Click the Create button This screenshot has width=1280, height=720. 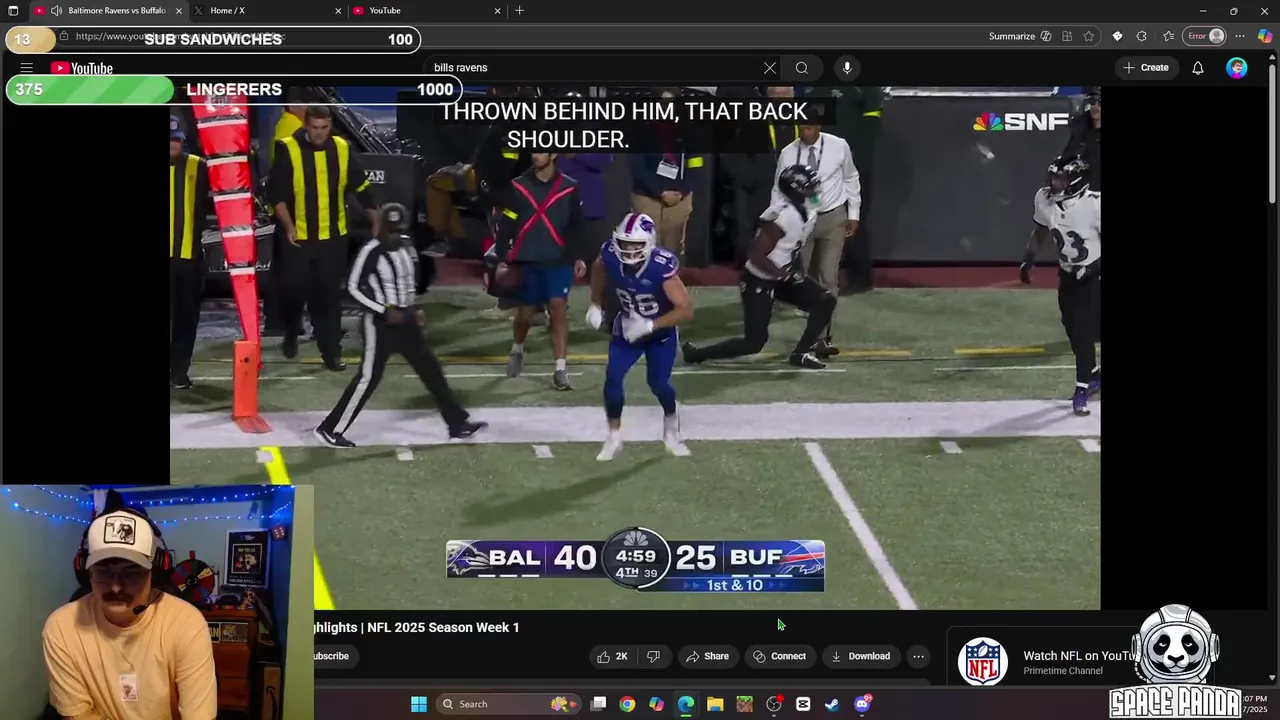coord(1146,68)
